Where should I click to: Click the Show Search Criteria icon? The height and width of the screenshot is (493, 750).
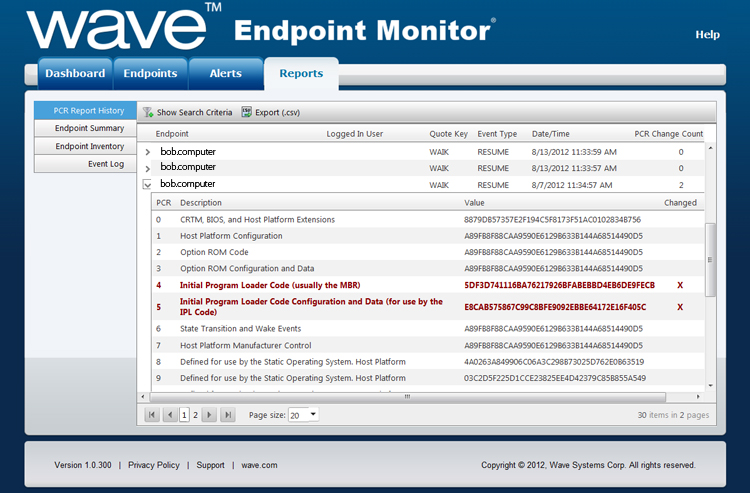[x=147, y=113]
